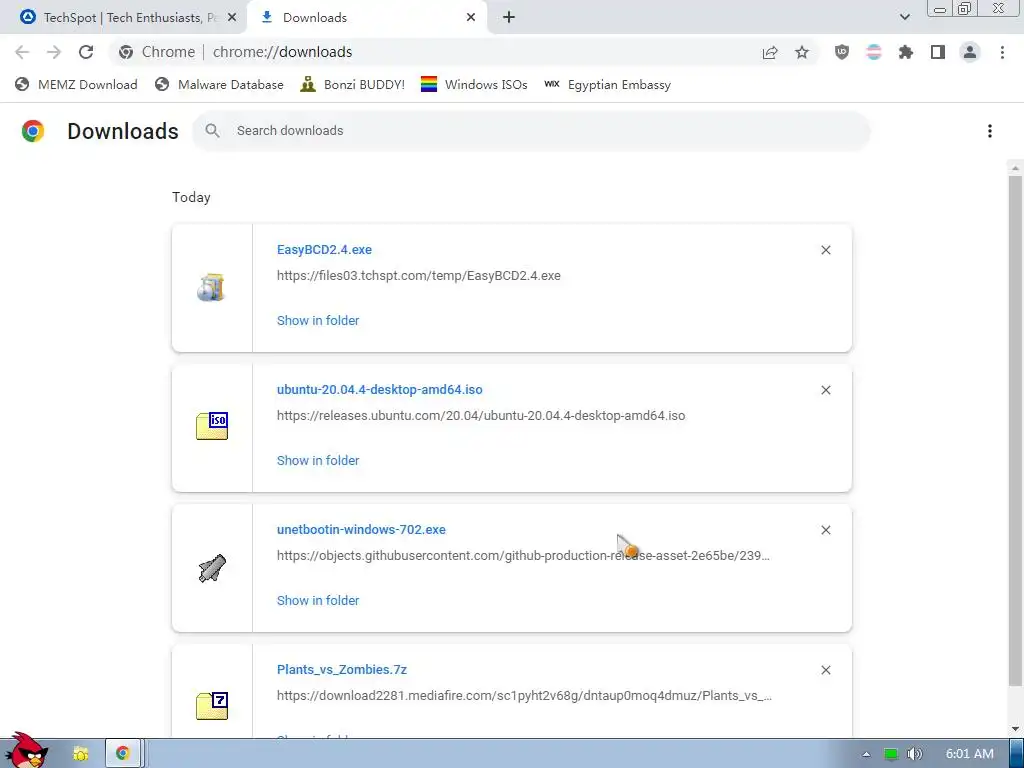Open the Downloads page more-actions menu
The image size is (1024, 768).
tap(990, 131)
